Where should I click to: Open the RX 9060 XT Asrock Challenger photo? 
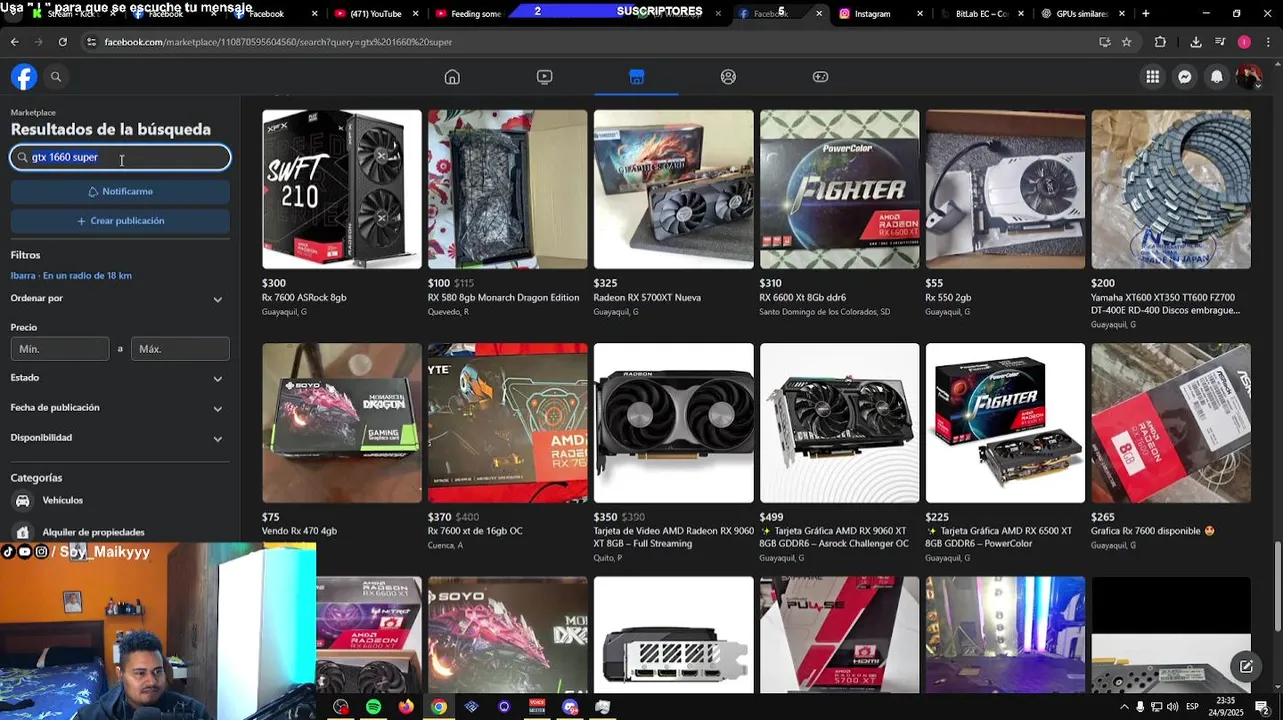[840, 423]
